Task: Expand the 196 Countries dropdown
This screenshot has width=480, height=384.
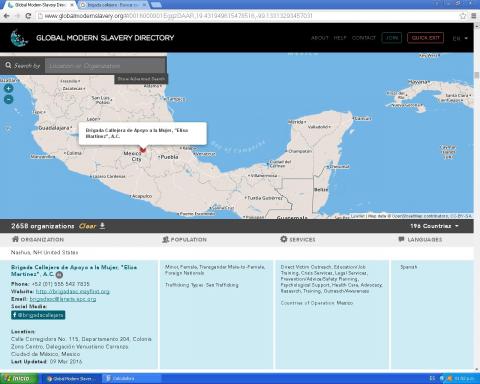Action: pos(434,226)
